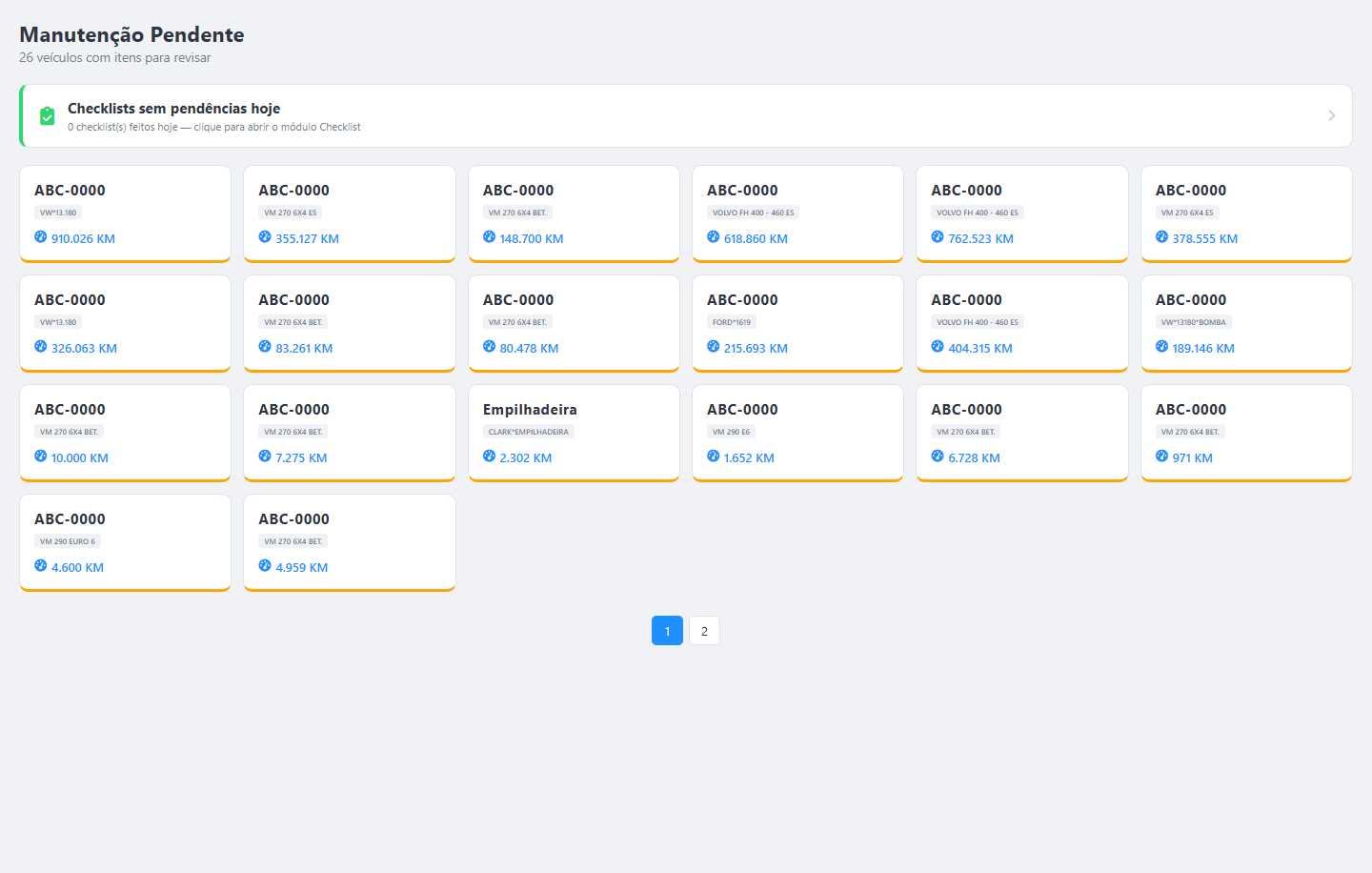Expand checklist banner with right chevron
The image size is (1372, 873).
tap(1331, 115)
